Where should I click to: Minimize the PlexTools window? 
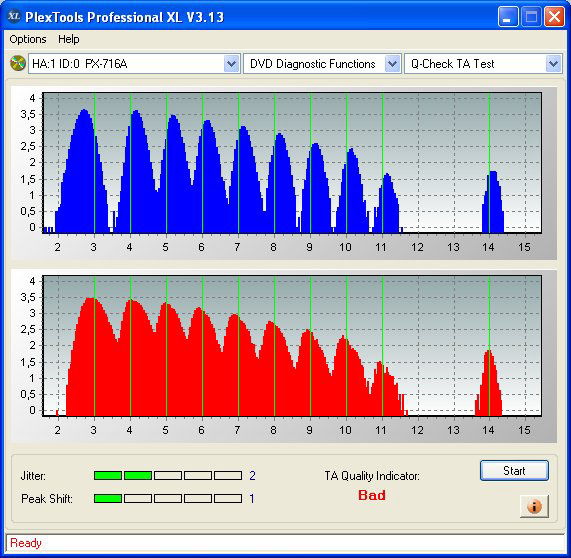[508, 17]
